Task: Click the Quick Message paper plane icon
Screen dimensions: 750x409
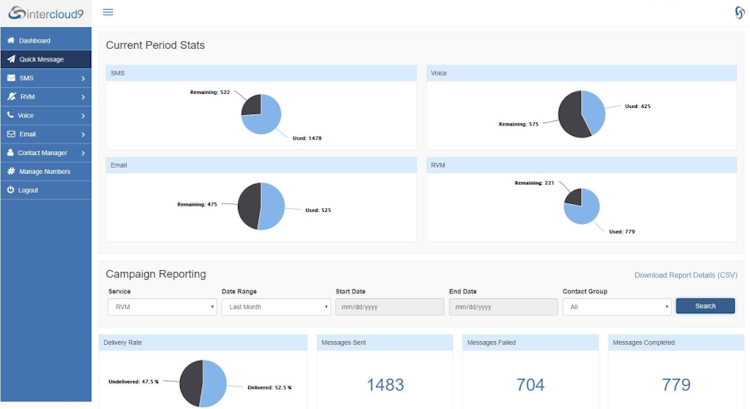Action: [x=11, y=59]
